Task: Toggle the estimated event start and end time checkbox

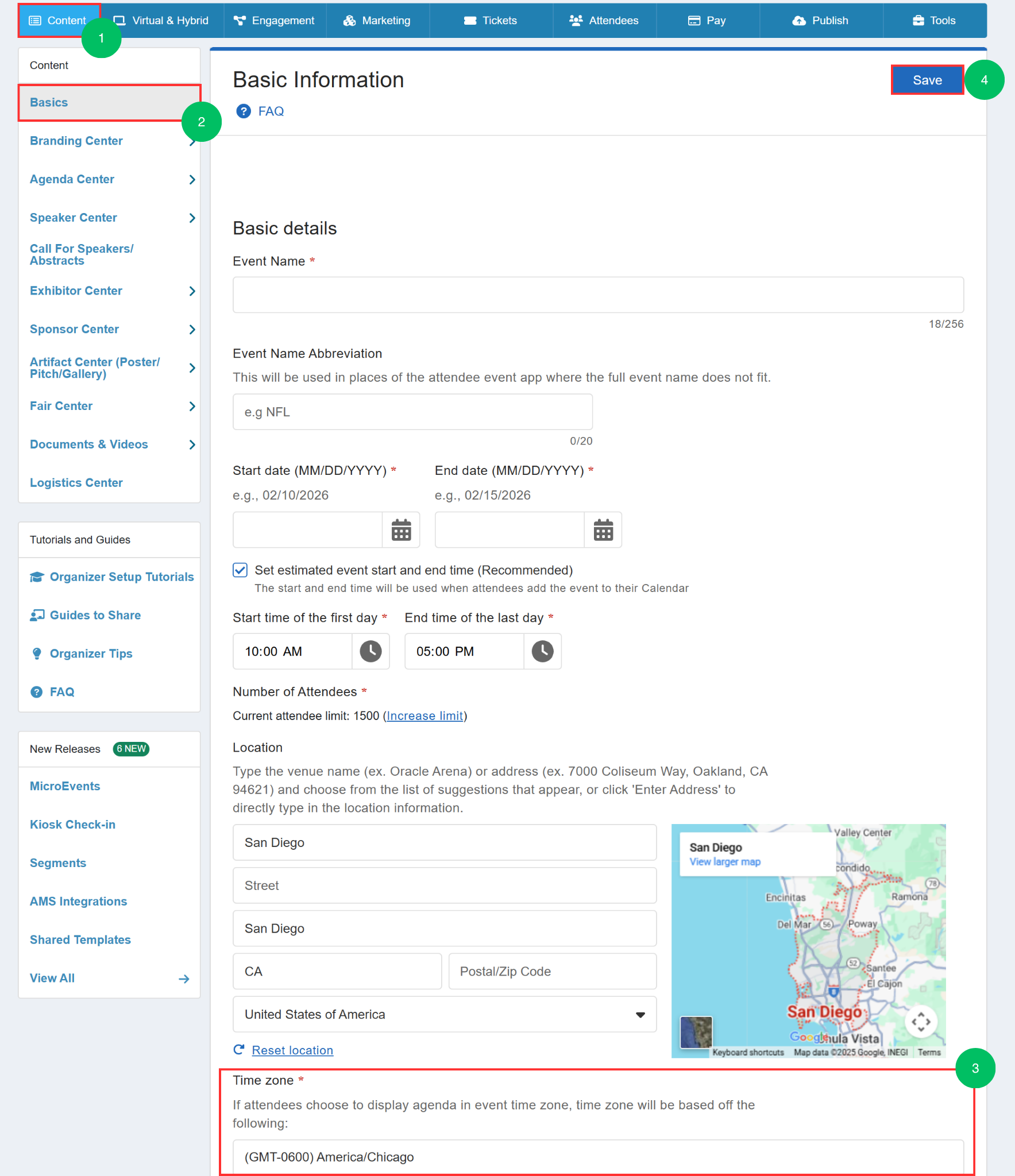Action: pyautogui.click(x=240, y=570)
